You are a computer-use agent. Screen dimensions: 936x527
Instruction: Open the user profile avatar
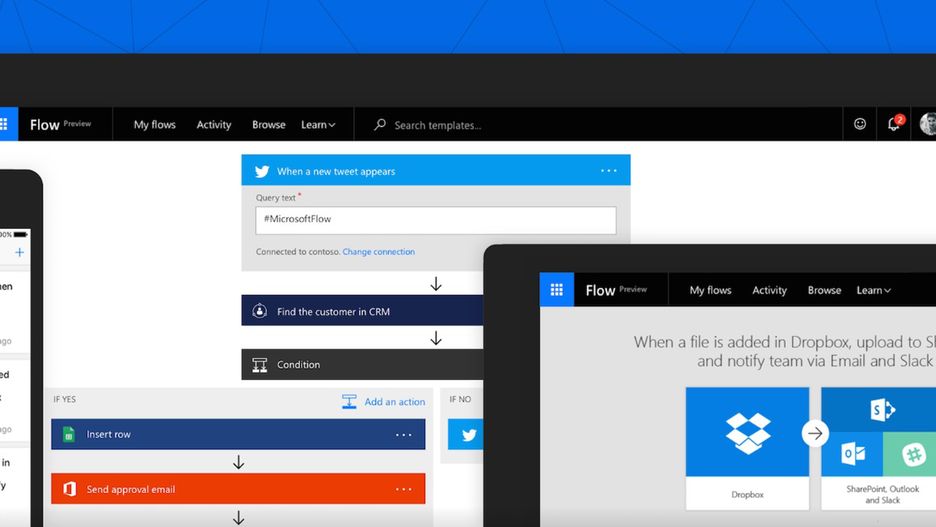point(928,124)
